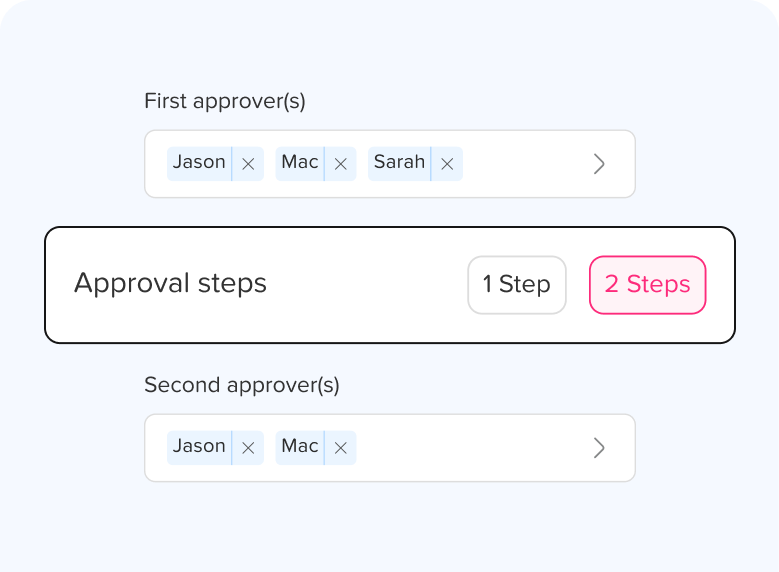Expand the second approver(s) chevron
Image resolution: width=779 pixels, height=572 pixels.
599,448
